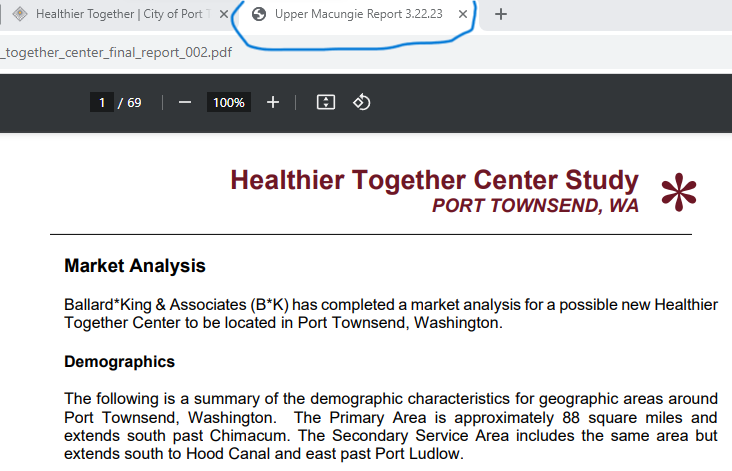The width and height of the screenshot is (732, 471).
Task: Click the 100% zoom level box
Action: (228, 102)
